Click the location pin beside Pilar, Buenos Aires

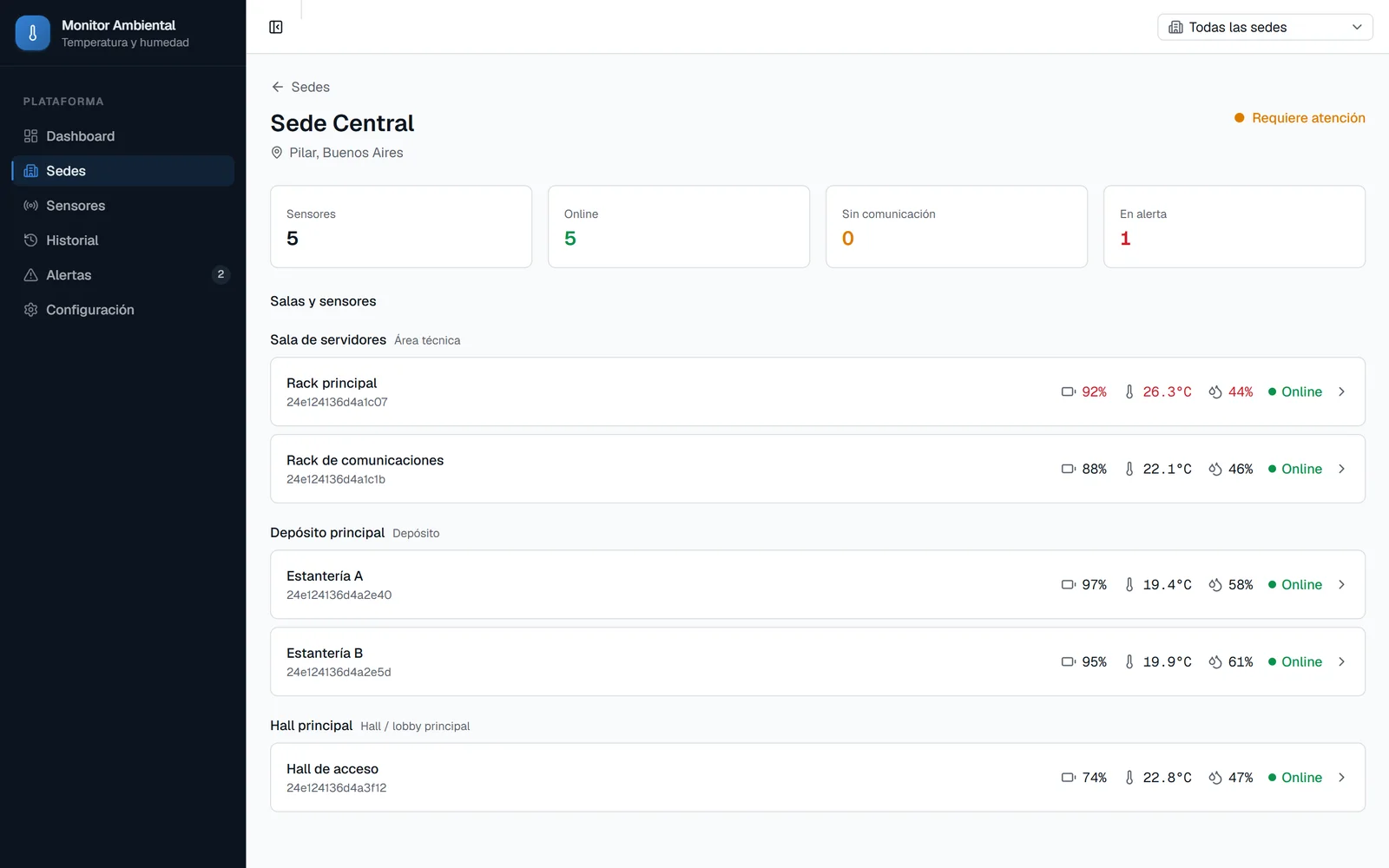[x=277, y=153]
